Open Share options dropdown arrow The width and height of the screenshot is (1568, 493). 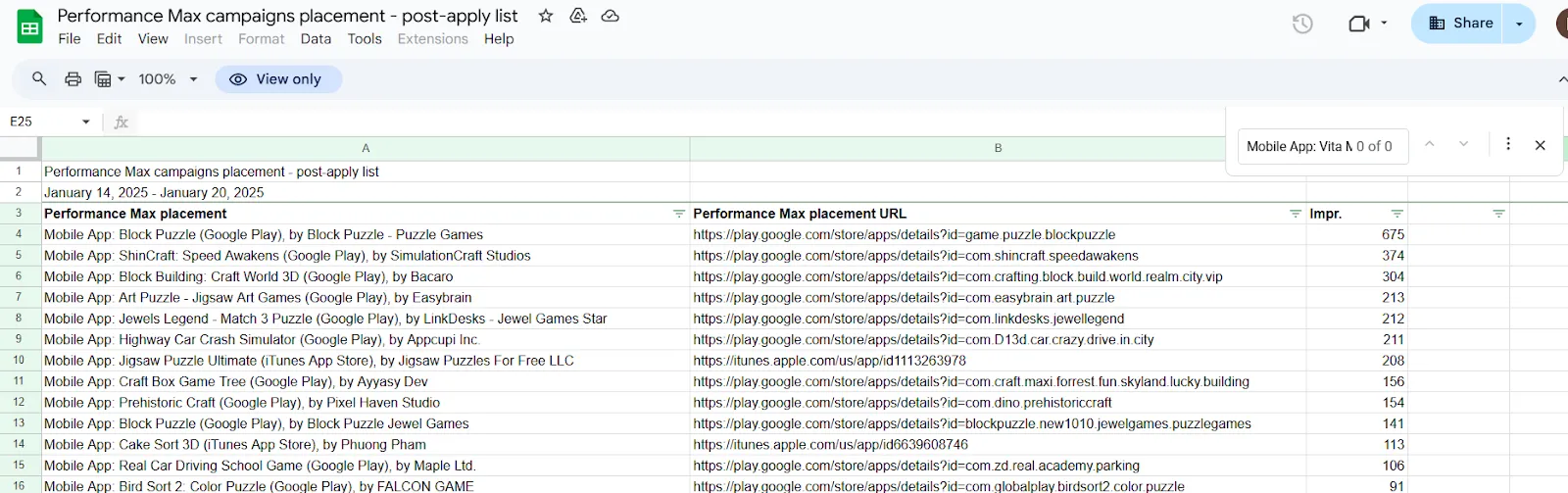(x=1519, y=24)
